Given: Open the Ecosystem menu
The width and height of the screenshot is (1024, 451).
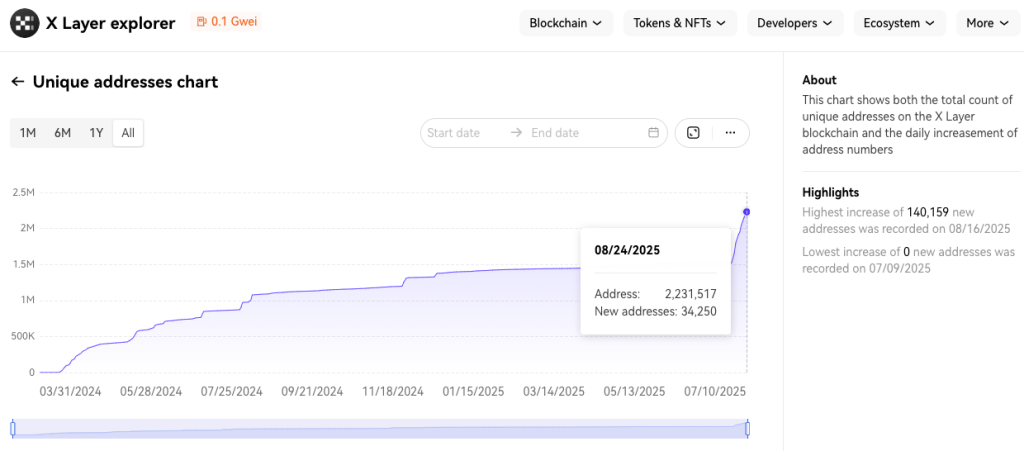Looking at the screenshot, I should click(x=899, y=23).
